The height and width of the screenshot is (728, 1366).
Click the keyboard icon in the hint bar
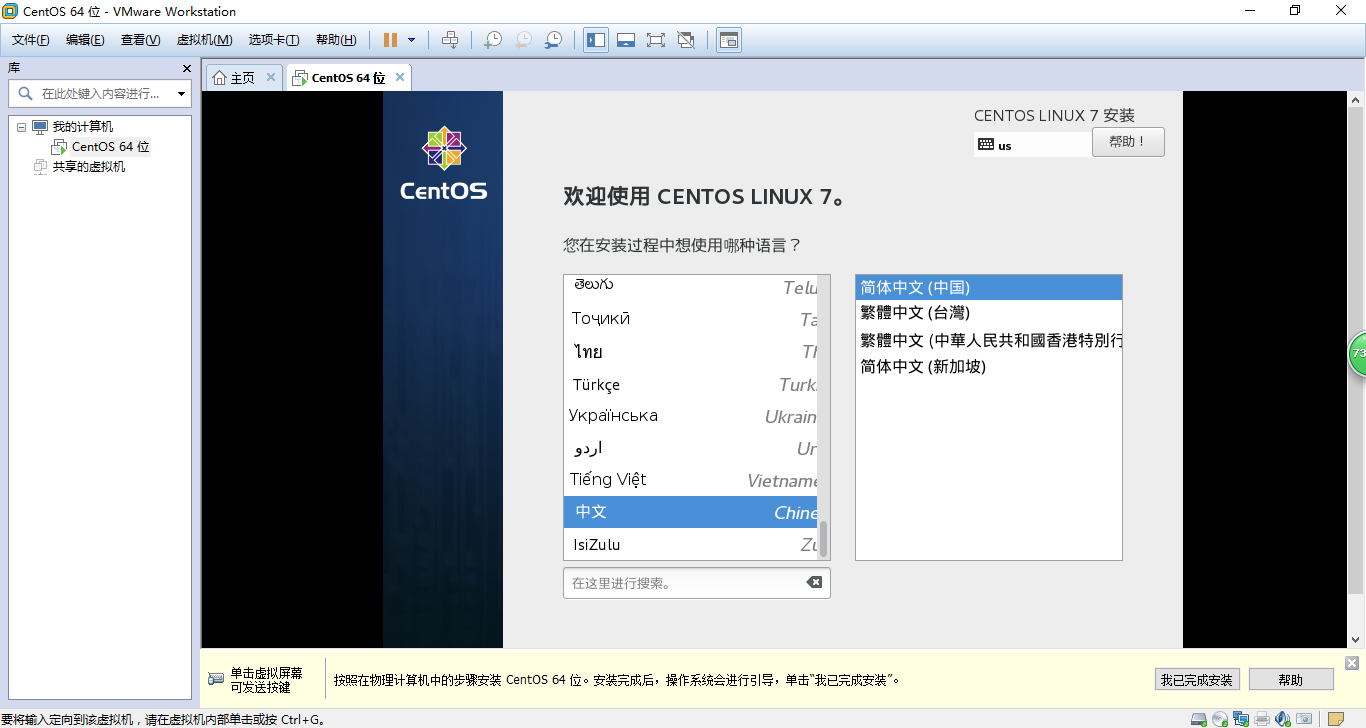216,679
